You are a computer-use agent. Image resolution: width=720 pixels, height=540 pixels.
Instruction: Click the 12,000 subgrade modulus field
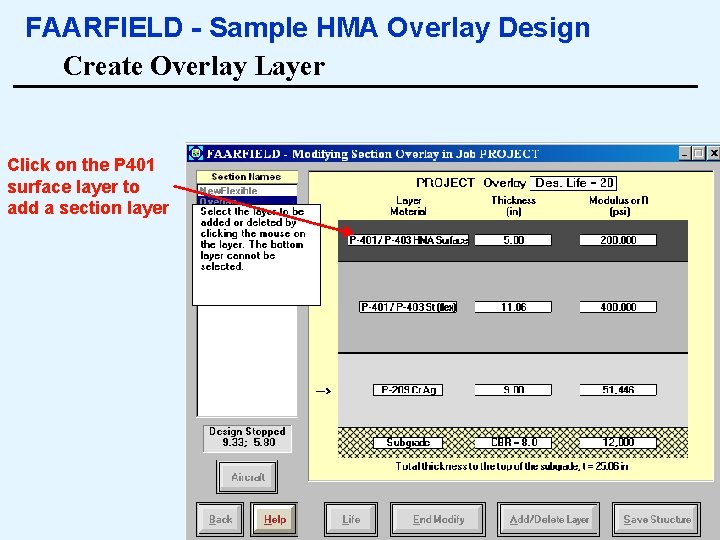[618, 443]
